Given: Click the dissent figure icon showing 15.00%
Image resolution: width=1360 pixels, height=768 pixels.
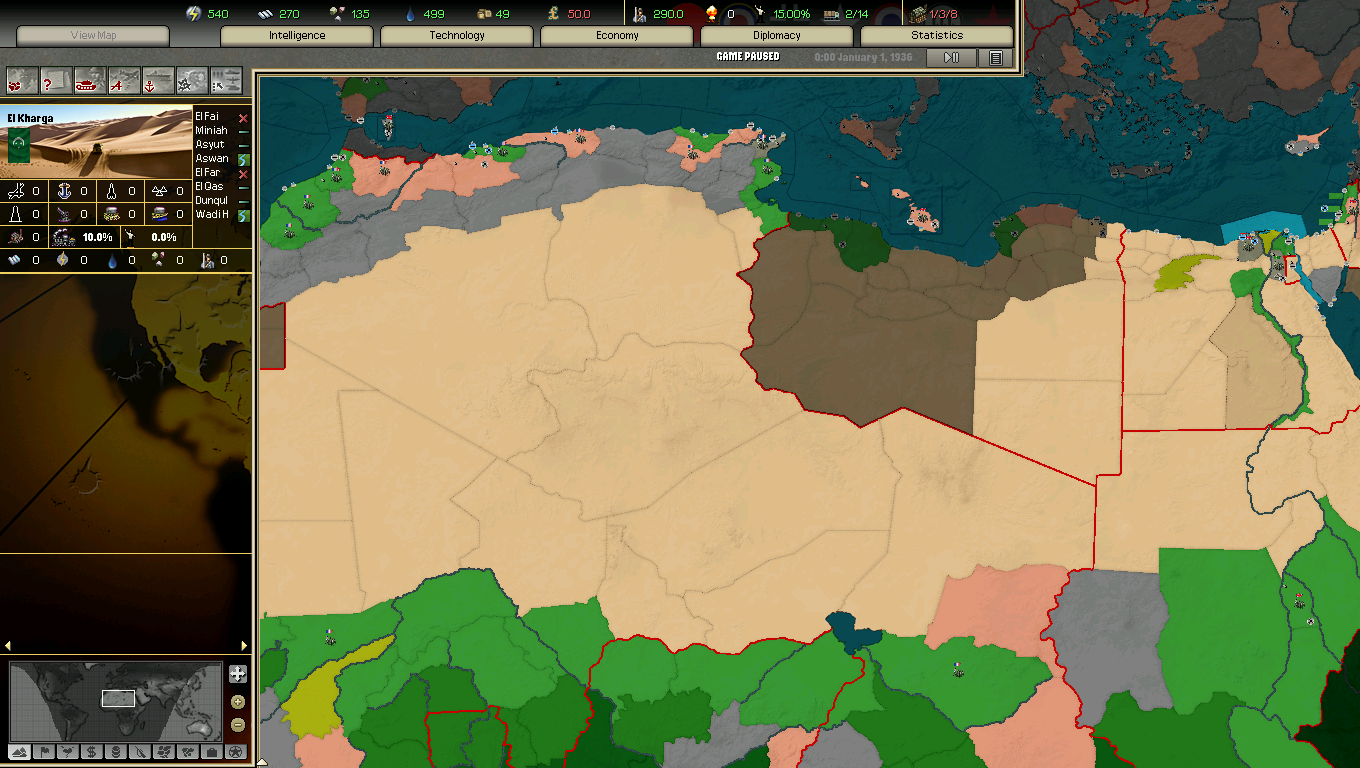Looking at the screenshot, I should point(761,14).
